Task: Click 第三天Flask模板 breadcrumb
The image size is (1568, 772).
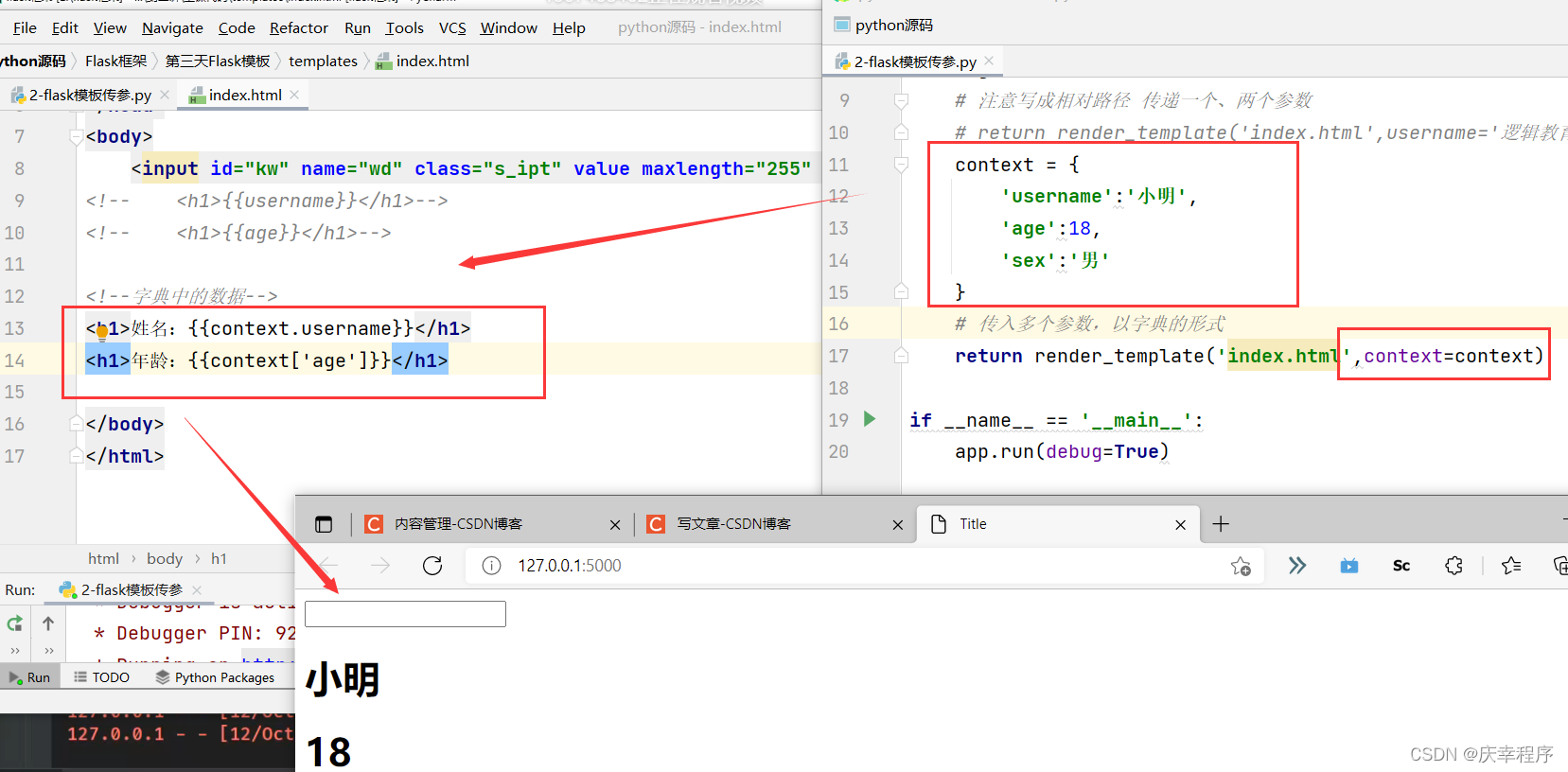Action: 218,61
